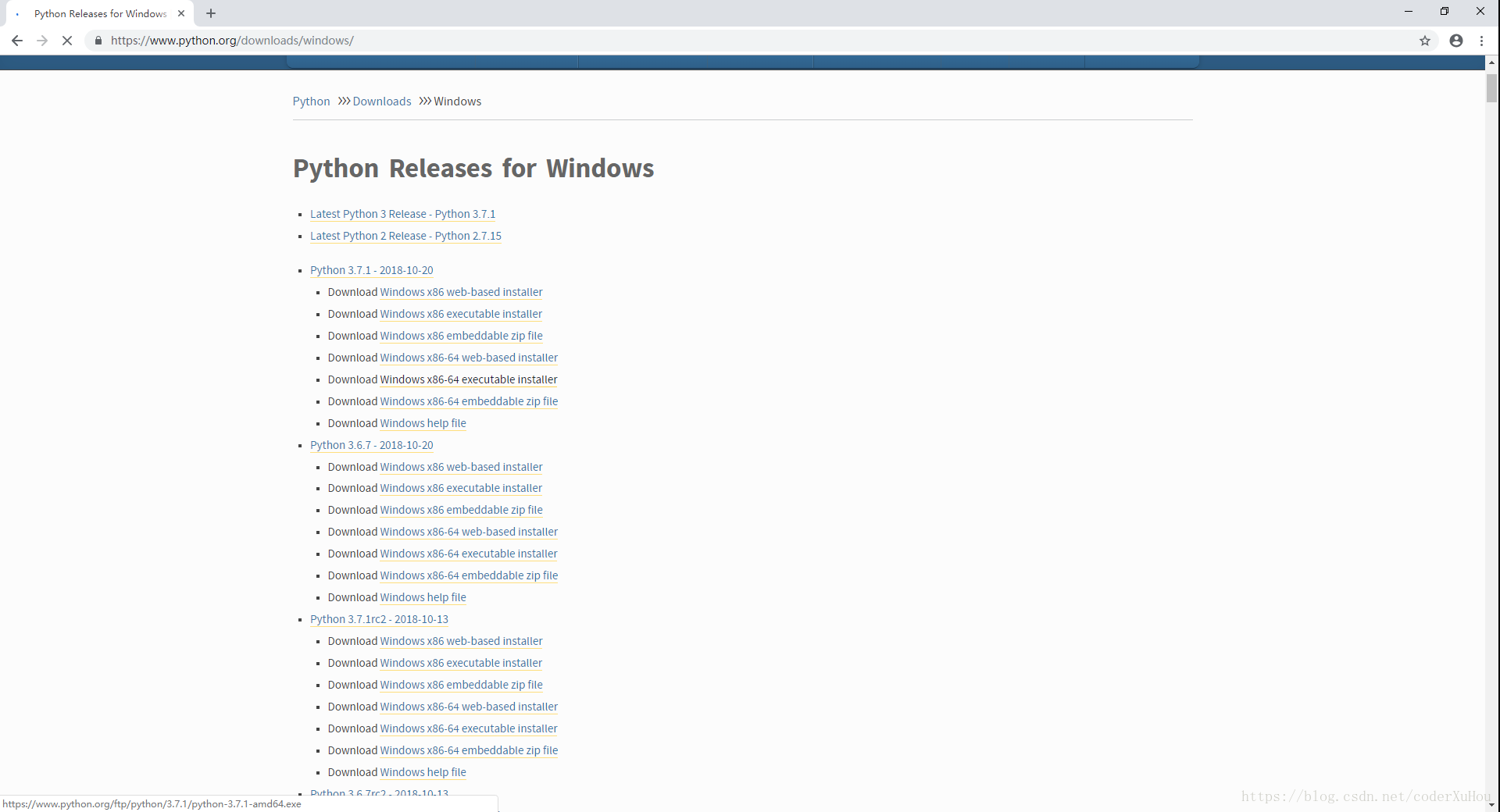Download 3.7.1rc2 Windows x86-64 executable installer
The image size is (1500, 812).
pyautogui.click(x=469, y=728)
